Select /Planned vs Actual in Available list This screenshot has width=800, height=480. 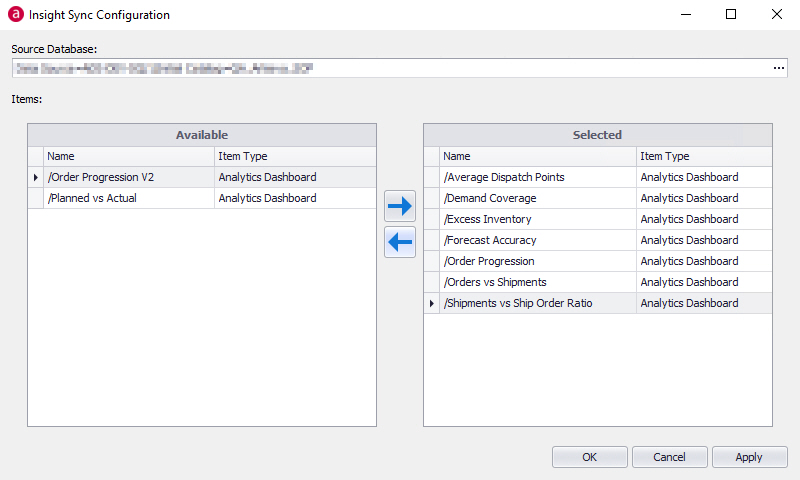(x=202, y=198)
